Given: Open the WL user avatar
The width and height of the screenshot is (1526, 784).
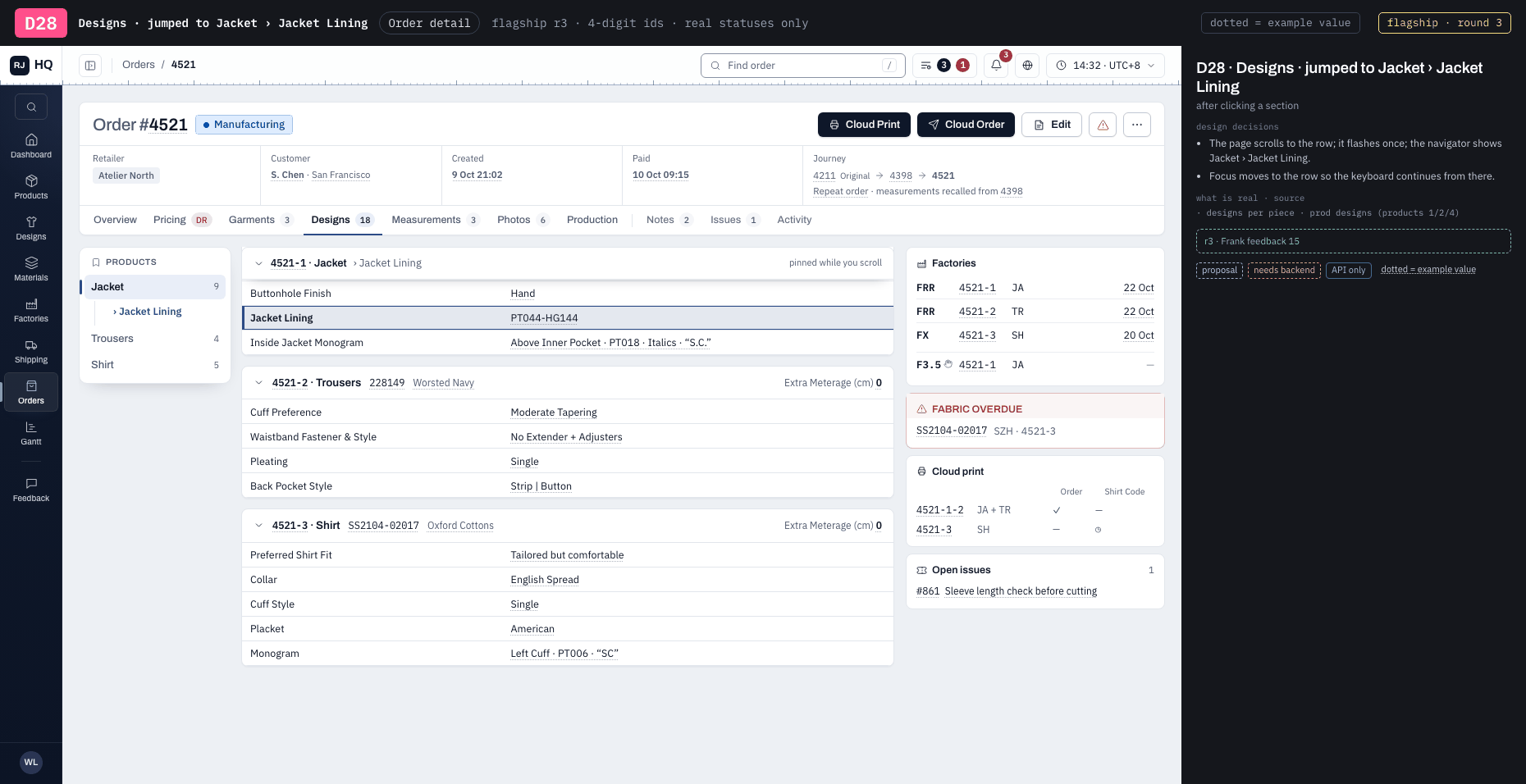Looking at the screenshot, I should tap(31, 762).
